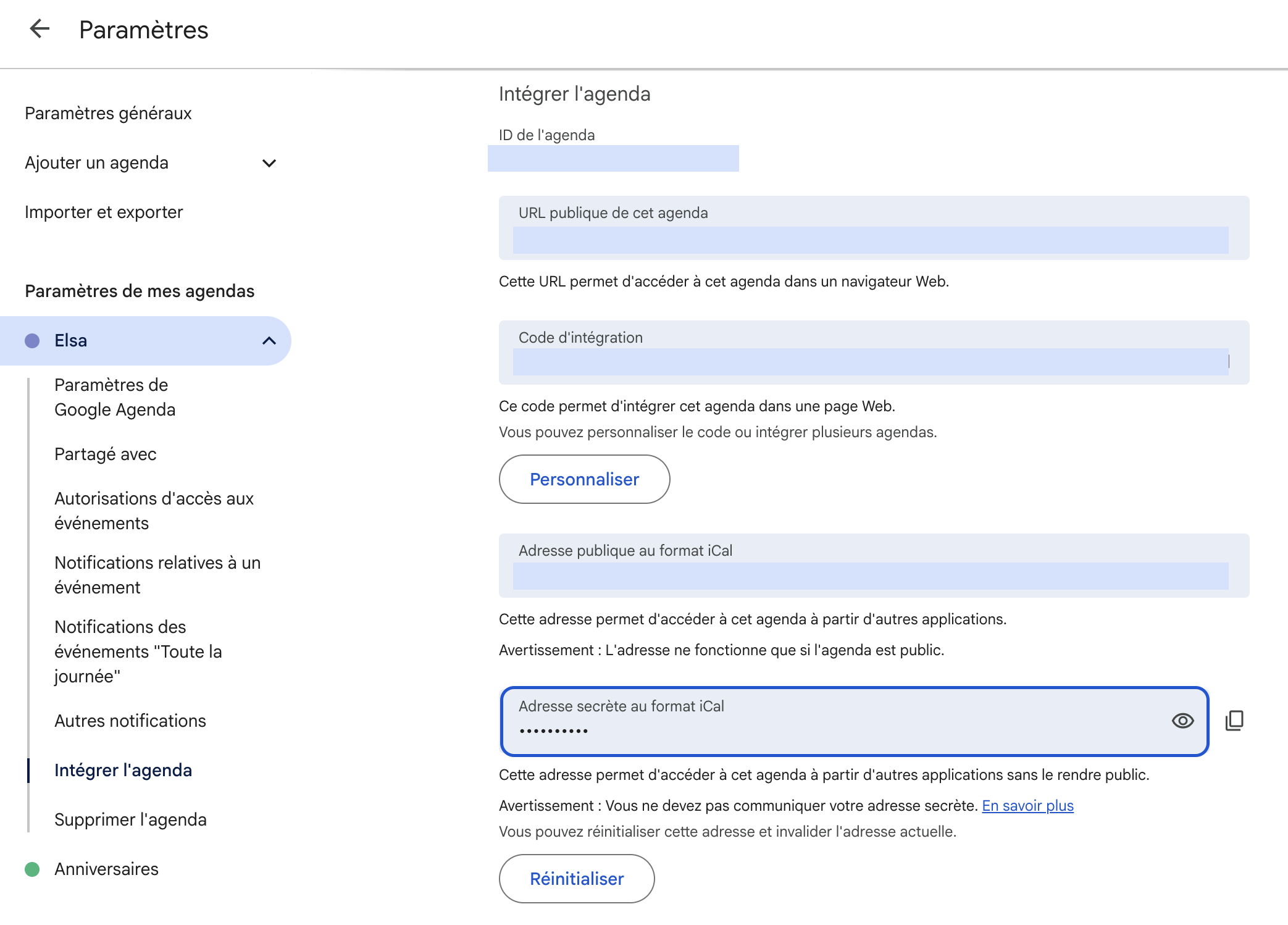
Task: Expand the Ajouter un agenda section
Action: 269,163
